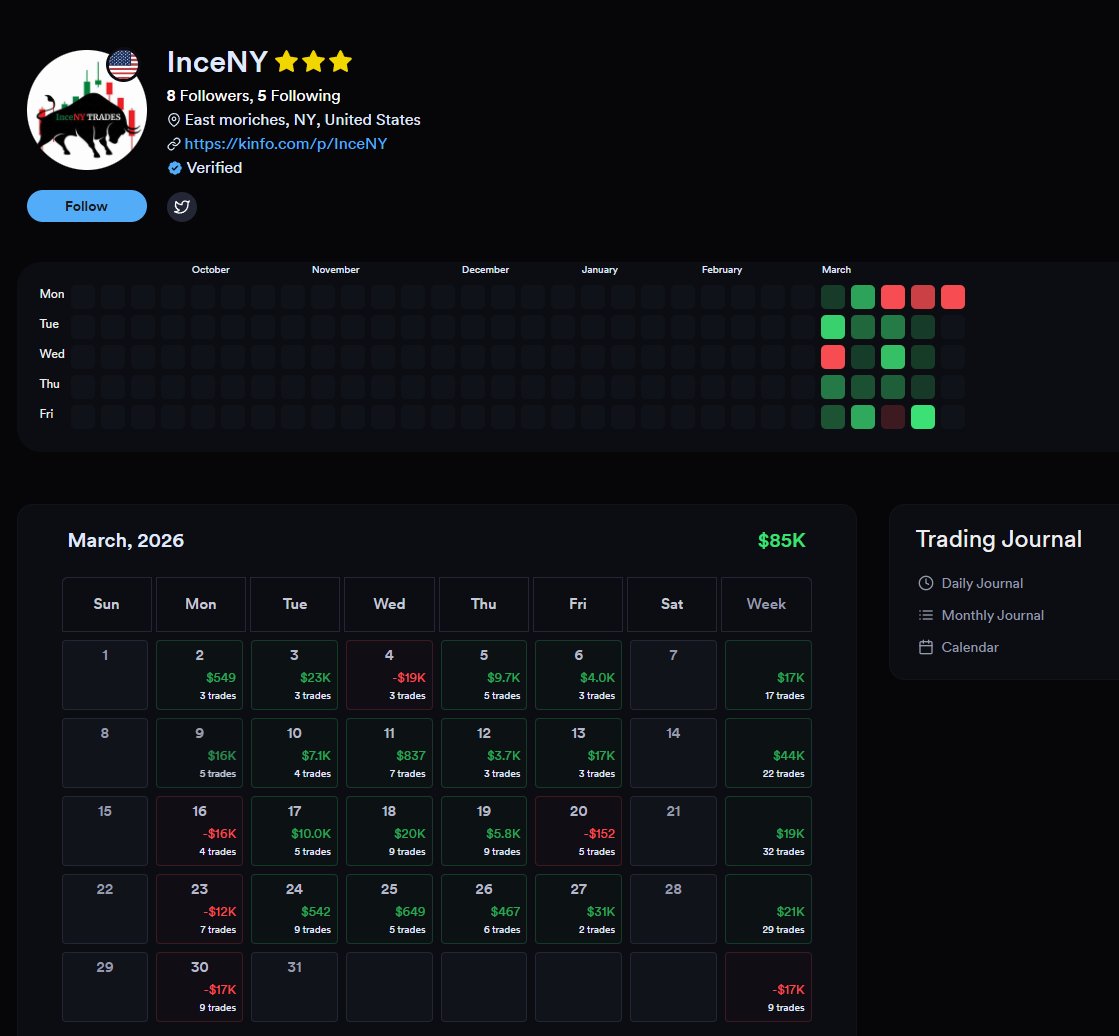The height and width of the screenshot is (1036, 1119).
Task: Click the clock icon next to Daily Journal
Action: (926, 583)
